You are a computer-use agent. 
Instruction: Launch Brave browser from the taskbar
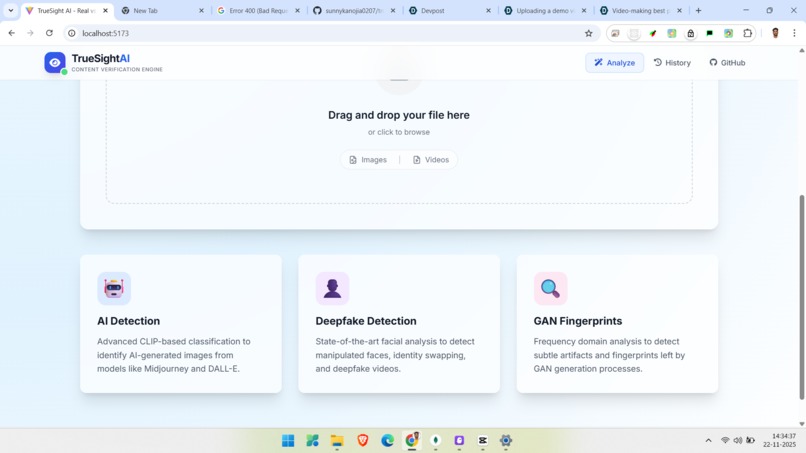pyautogui.click(x=362, y=441)
